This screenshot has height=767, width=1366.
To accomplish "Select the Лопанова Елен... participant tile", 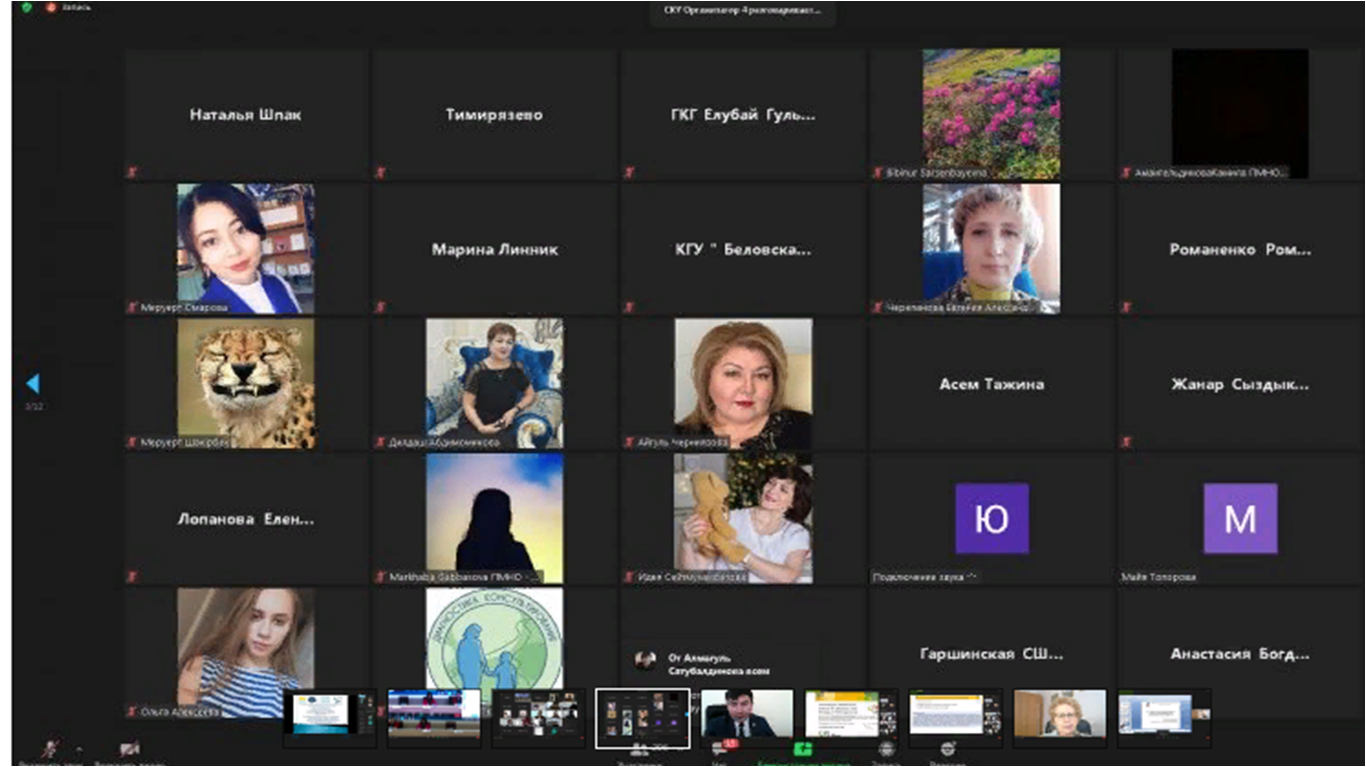I will [246, 519].
